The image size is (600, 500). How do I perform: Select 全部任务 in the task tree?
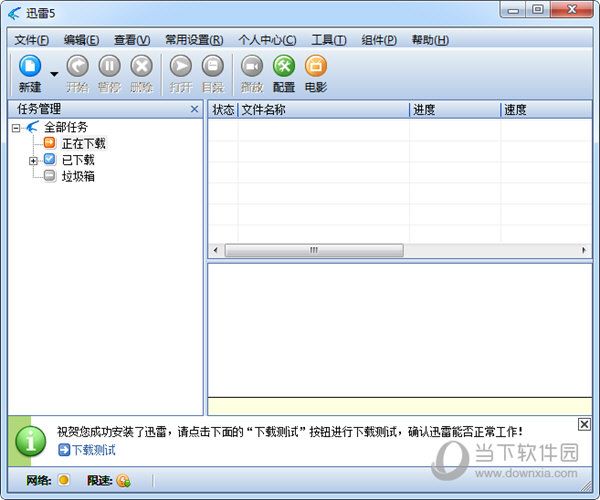[x=66, y=127]
